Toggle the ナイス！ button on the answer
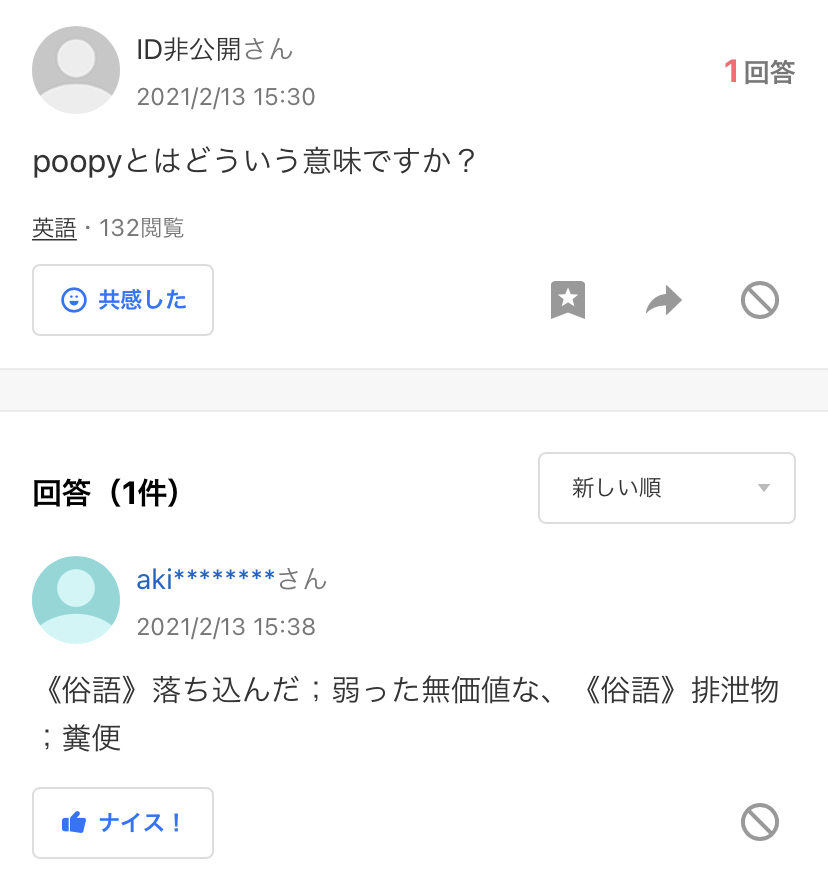Image resolution: width=828 pixels, height=879 pixels. click(x=123, y=822)
